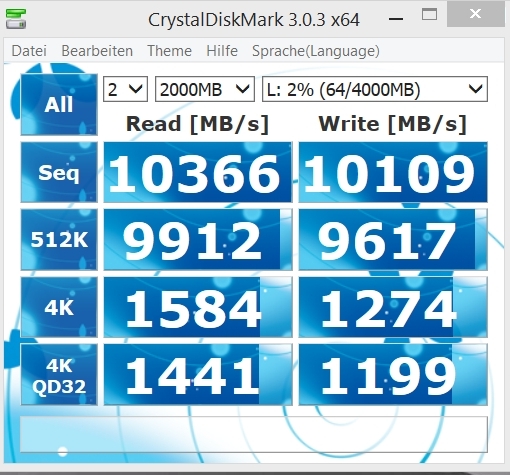Open the Sprache(Language) menu
The width and height of the screenshot is (510, 475).
click(316, 51)
